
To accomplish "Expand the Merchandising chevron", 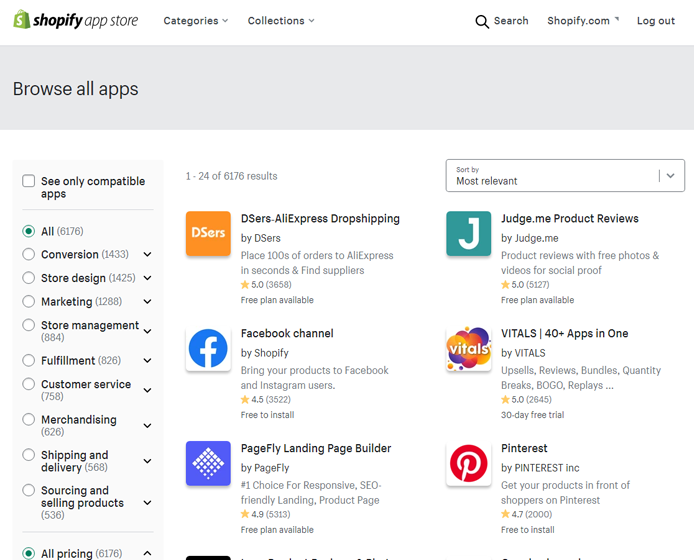I will 147,425.
